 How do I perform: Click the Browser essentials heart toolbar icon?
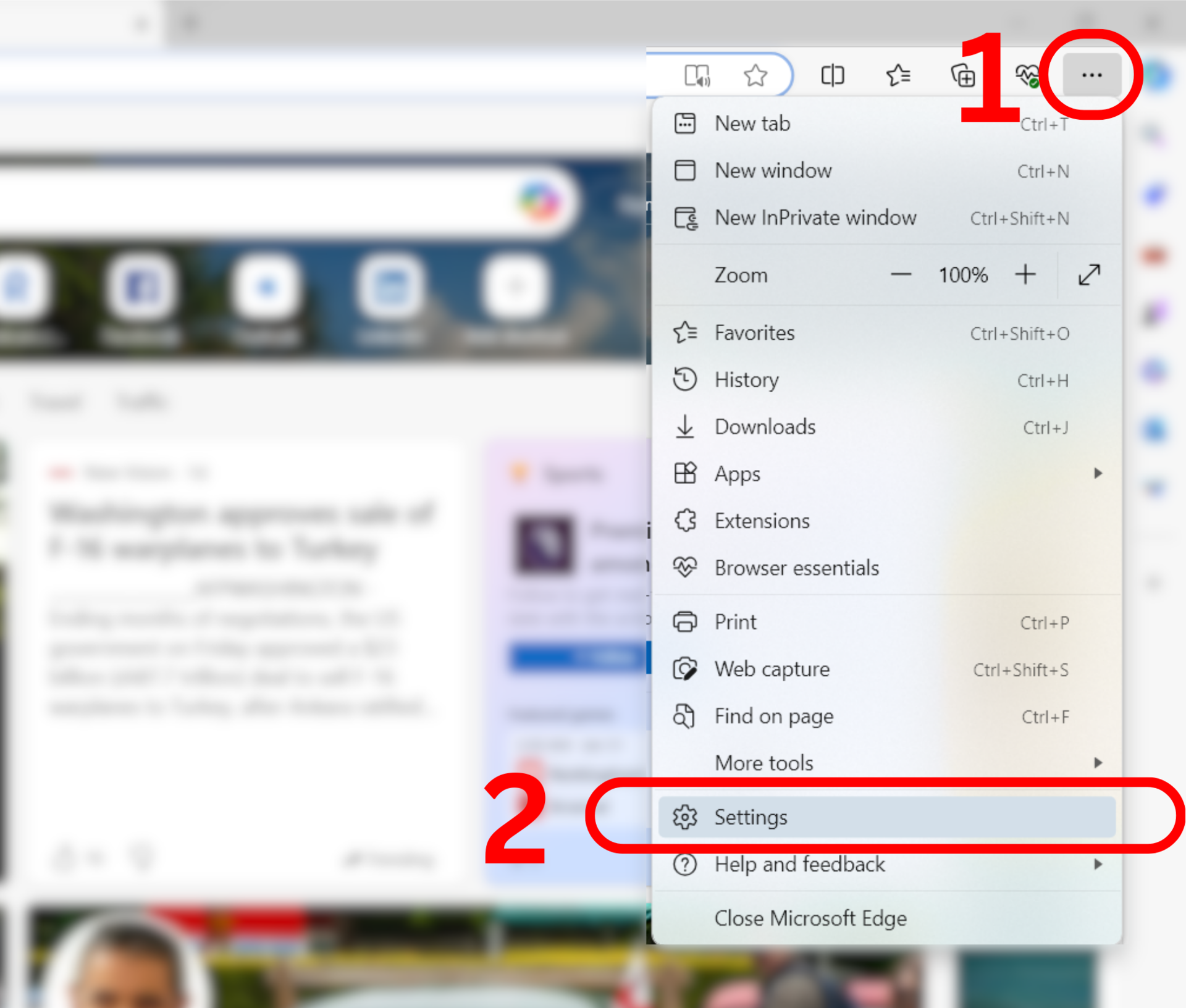coord(1026,76)
